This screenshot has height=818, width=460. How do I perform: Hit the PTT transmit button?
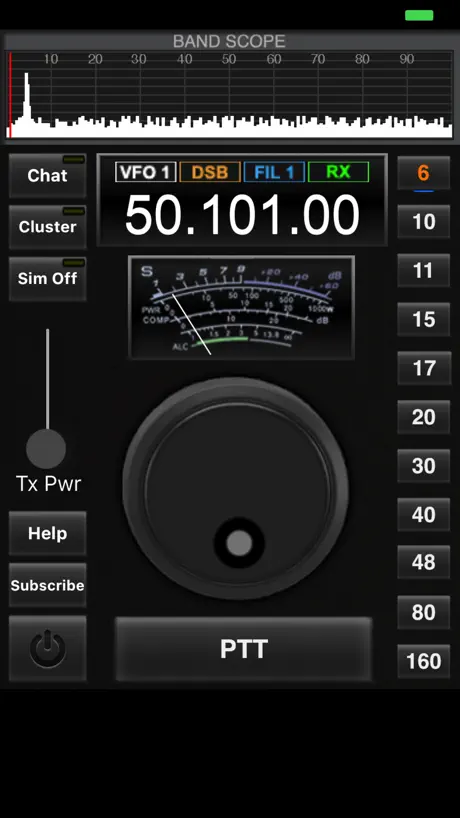pyautogui.click(x=244, y=649)
